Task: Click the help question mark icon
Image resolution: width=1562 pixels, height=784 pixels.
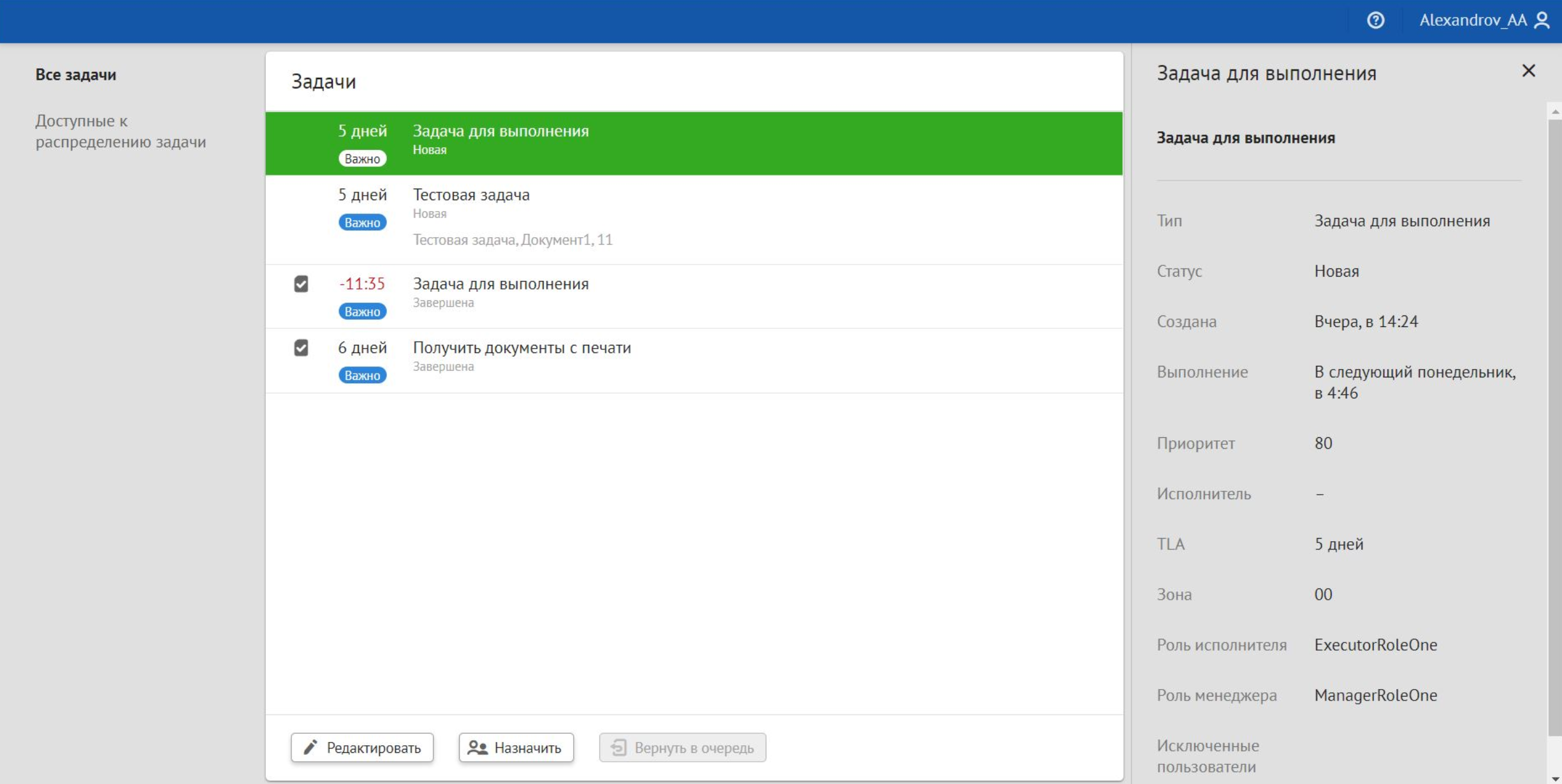Action: coord(1375,20)
